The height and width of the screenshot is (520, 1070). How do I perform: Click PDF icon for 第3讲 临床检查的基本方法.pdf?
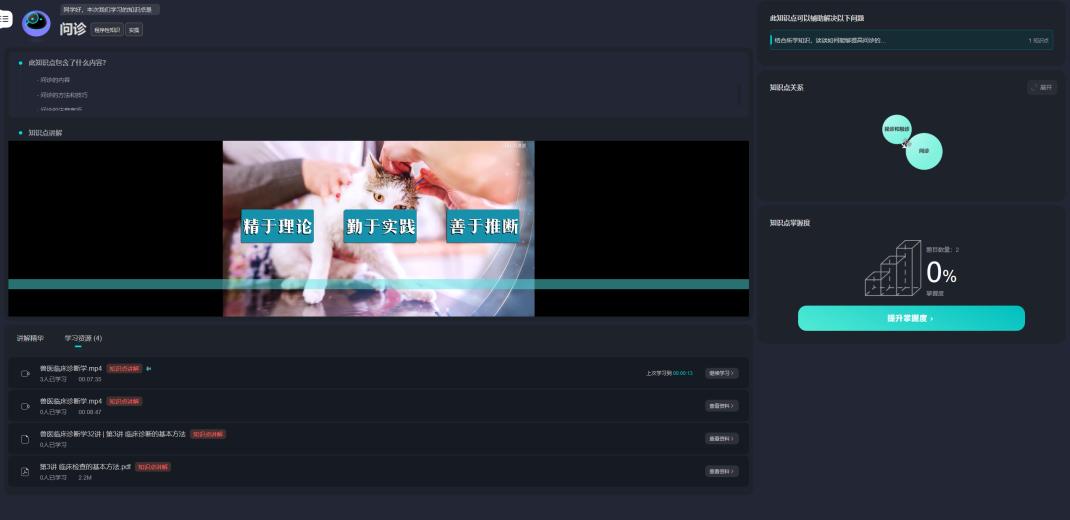25,471
